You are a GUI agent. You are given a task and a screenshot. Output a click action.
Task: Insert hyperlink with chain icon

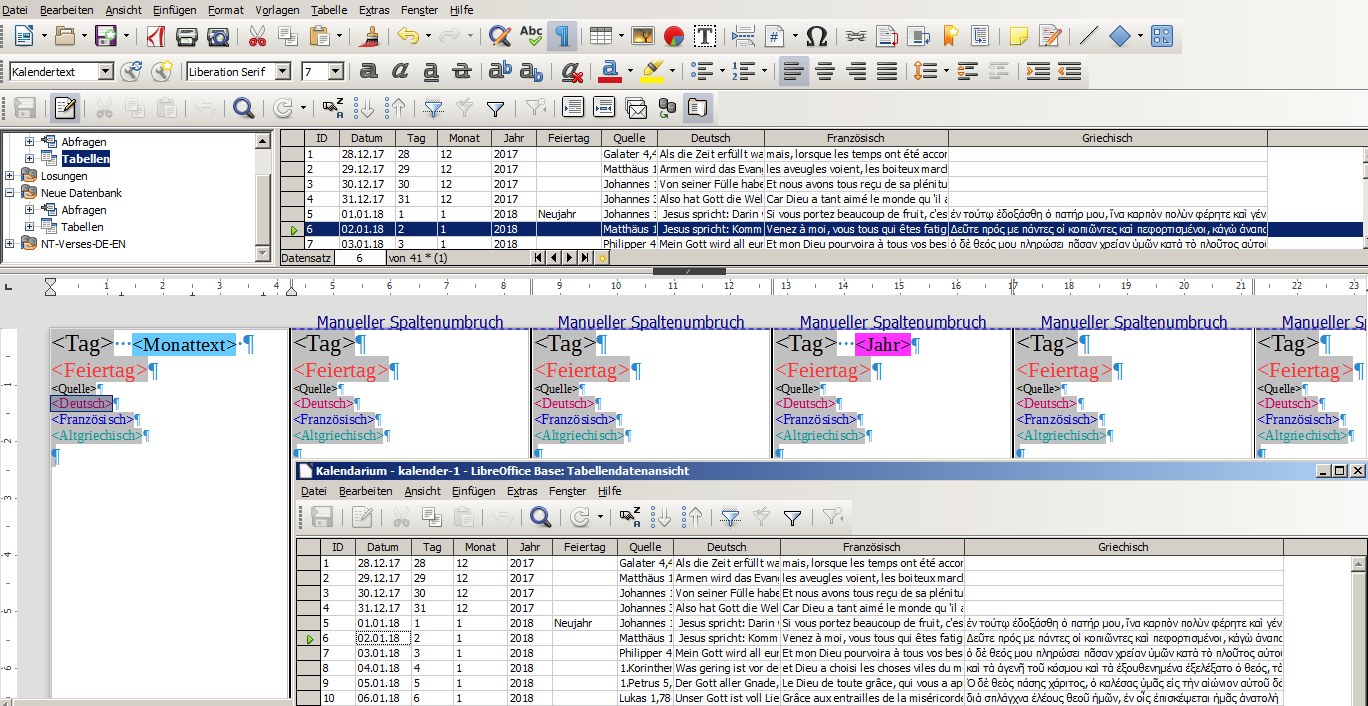855,37
